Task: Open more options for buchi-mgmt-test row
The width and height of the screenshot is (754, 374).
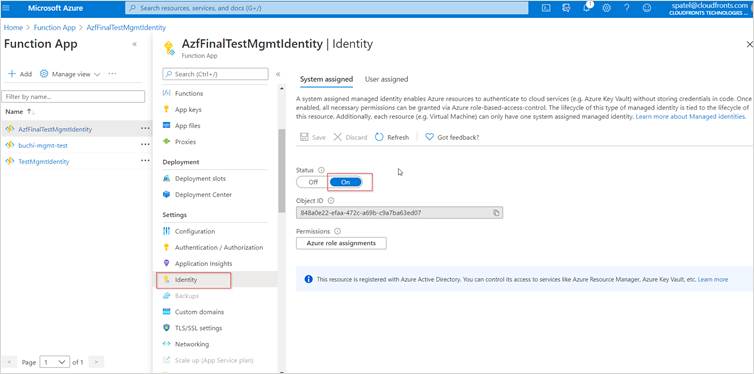Action: click(145, 145)
